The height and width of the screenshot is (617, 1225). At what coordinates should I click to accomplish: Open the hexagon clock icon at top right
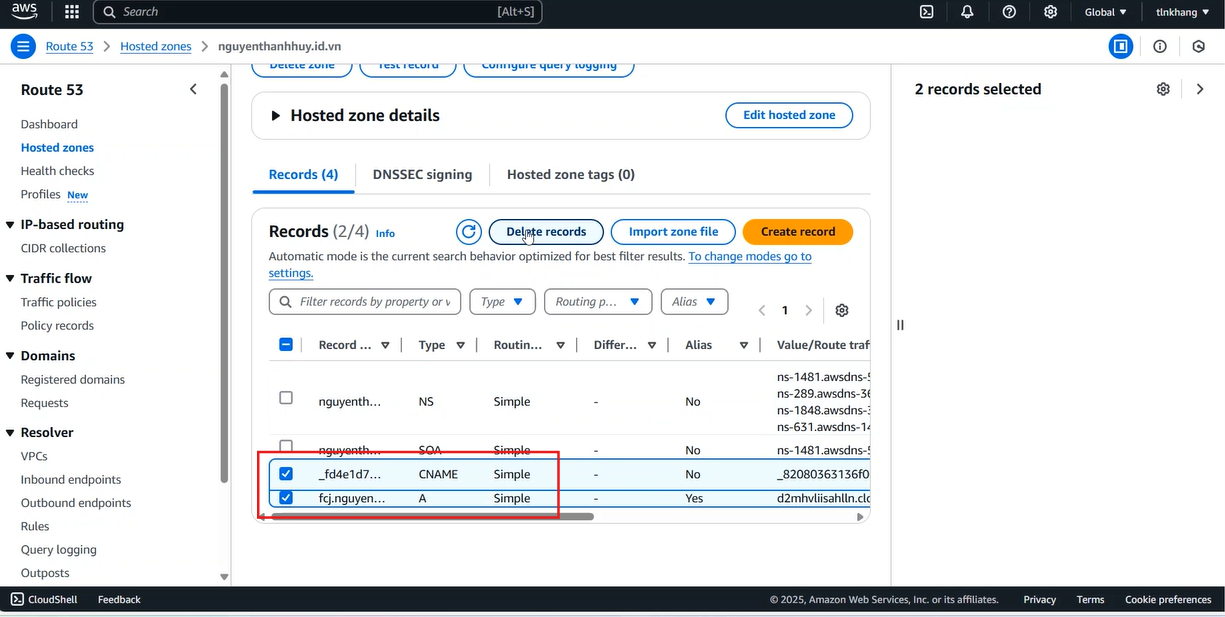coord(1199,46)
